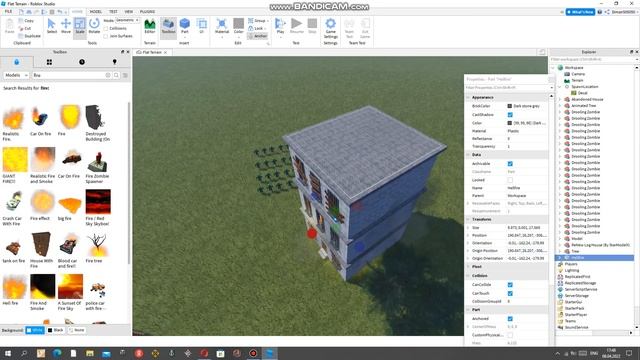This screenshot has width=640, height=360.
Task: Open the Toolbox Recent clock tab
Action: point(82,62)
